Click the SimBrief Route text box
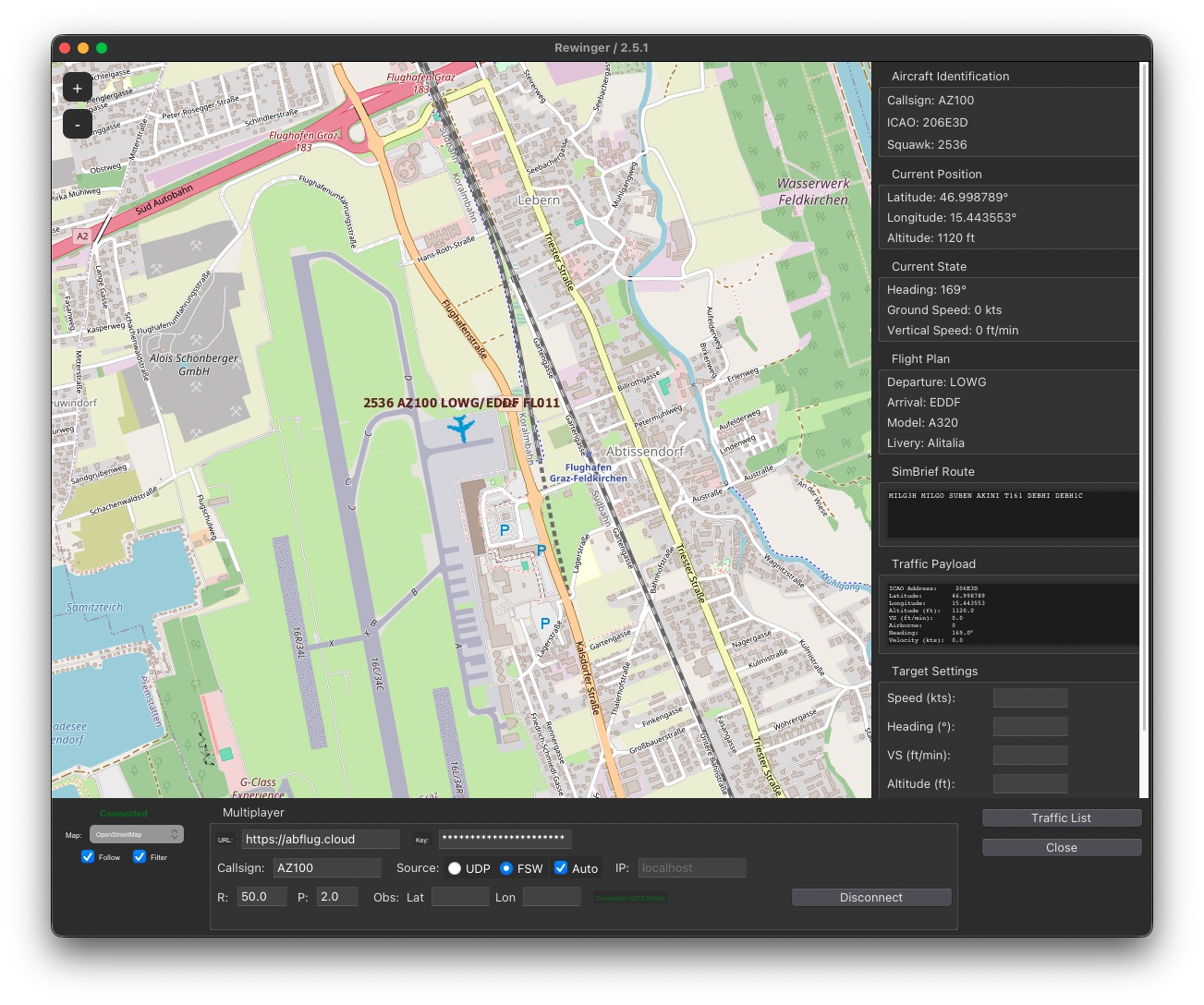Viewport: 1204px width, 1005px height. [1012, 514]
